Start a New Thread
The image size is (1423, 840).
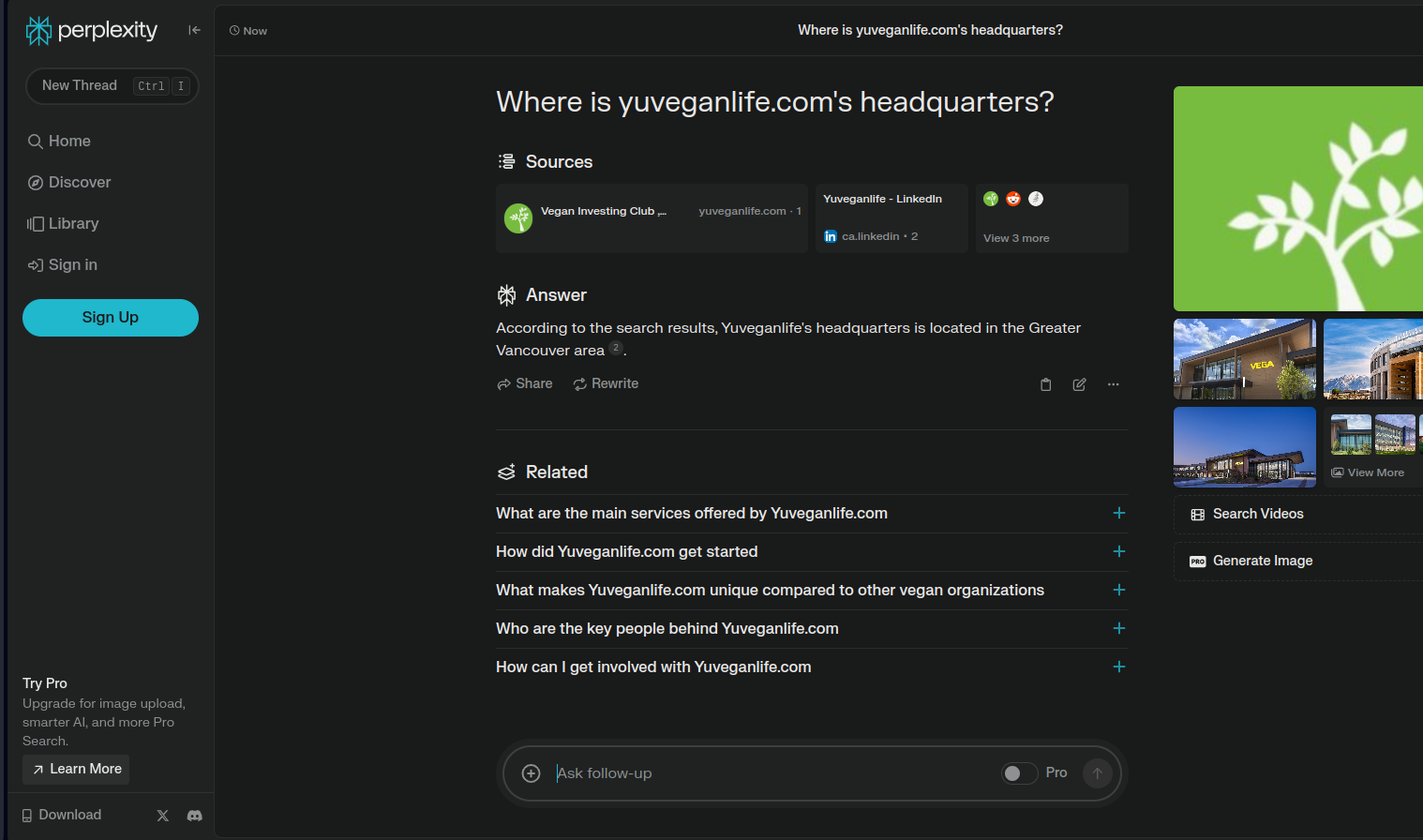tap(112, 86)
